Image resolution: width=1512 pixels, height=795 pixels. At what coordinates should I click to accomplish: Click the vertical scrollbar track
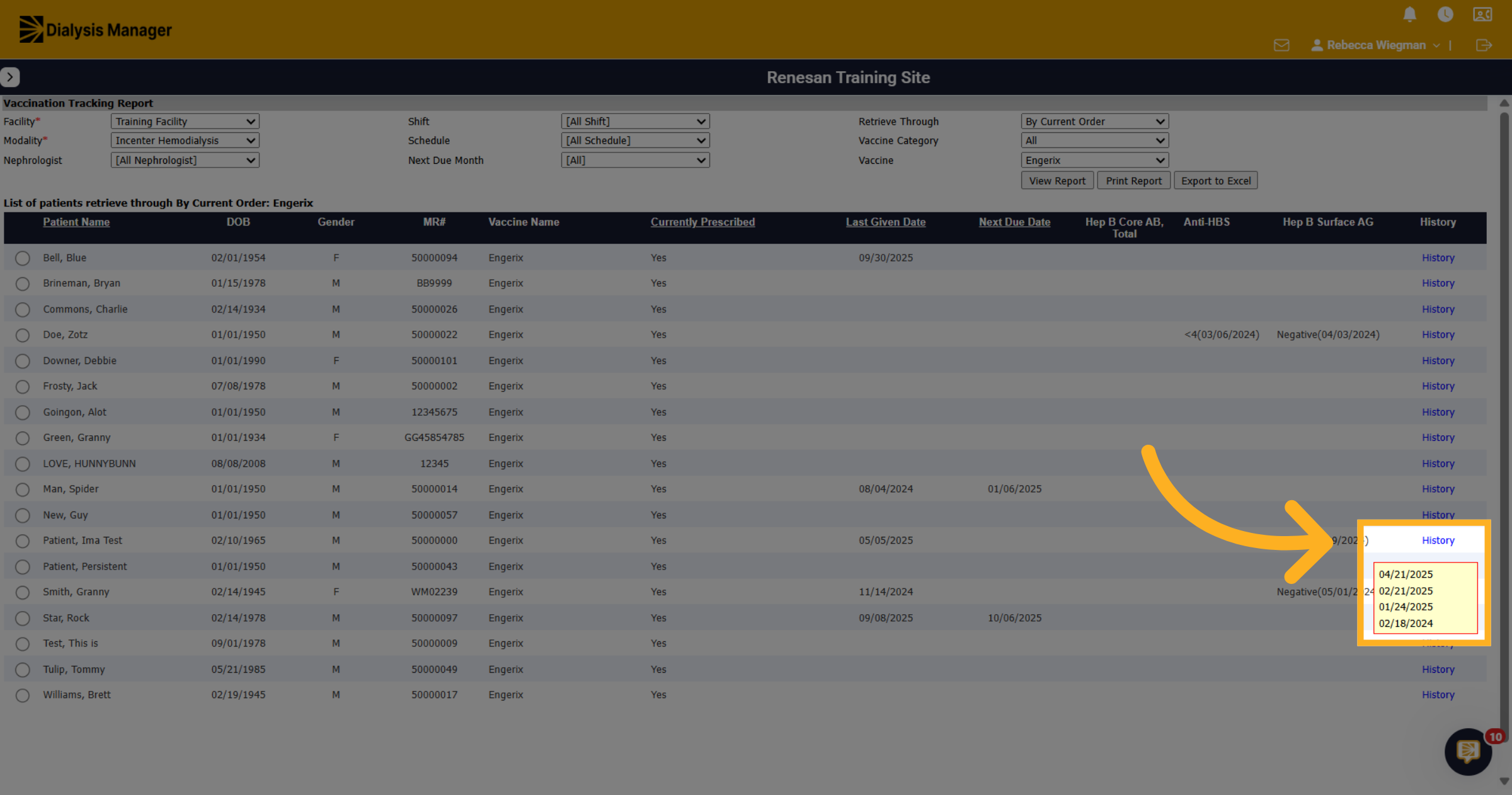(x=1504, y=441)
